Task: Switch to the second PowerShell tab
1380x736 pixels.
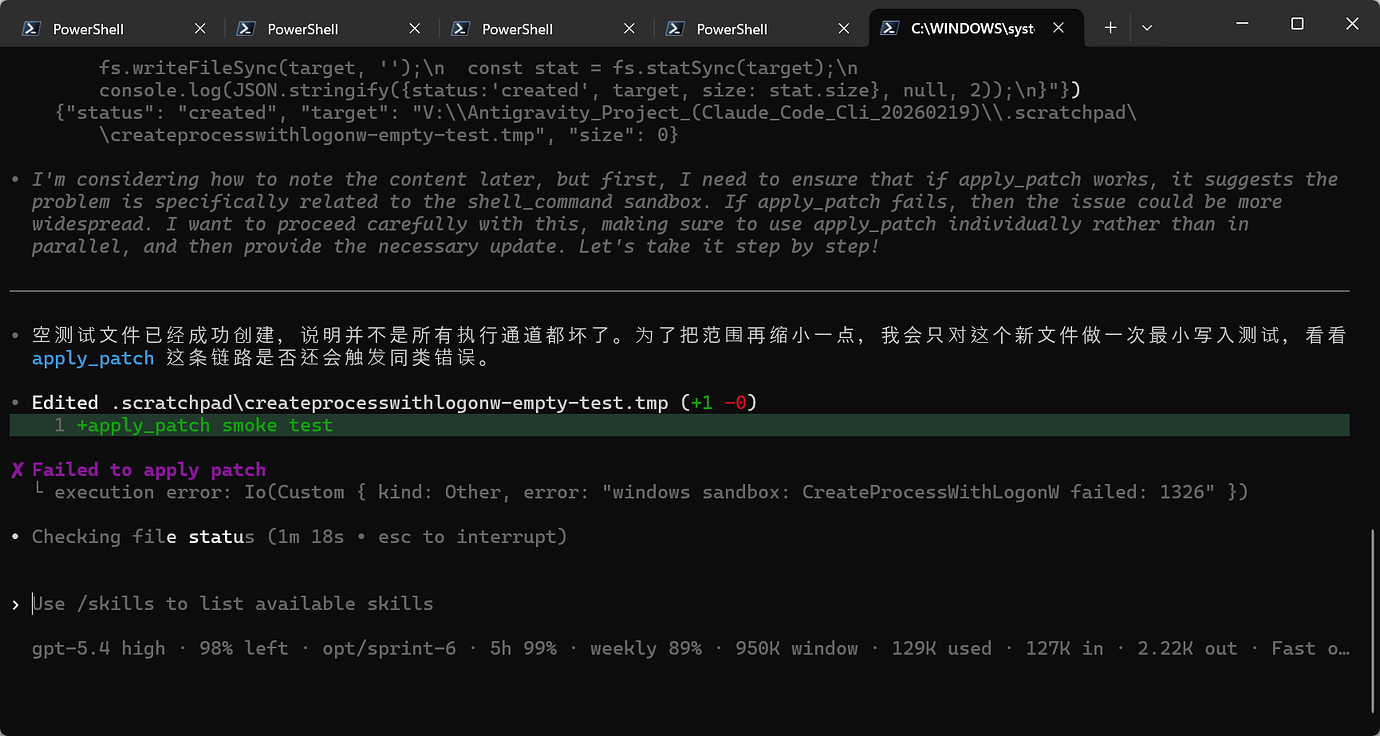Action: pyautogui.click(x=330, y=29)
